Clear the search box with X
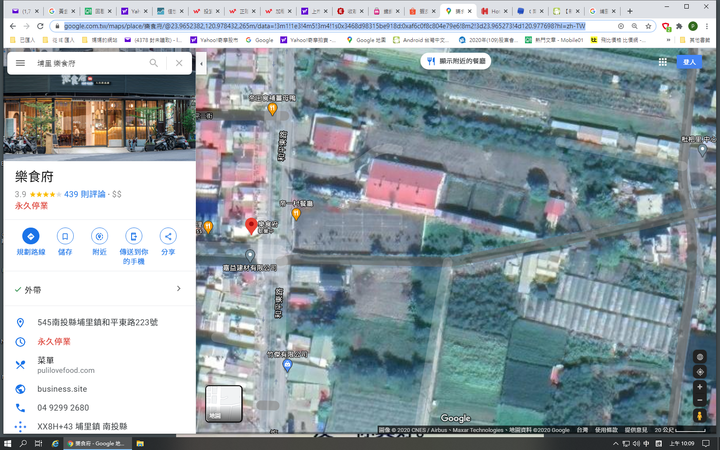 (x=179, y=63)
